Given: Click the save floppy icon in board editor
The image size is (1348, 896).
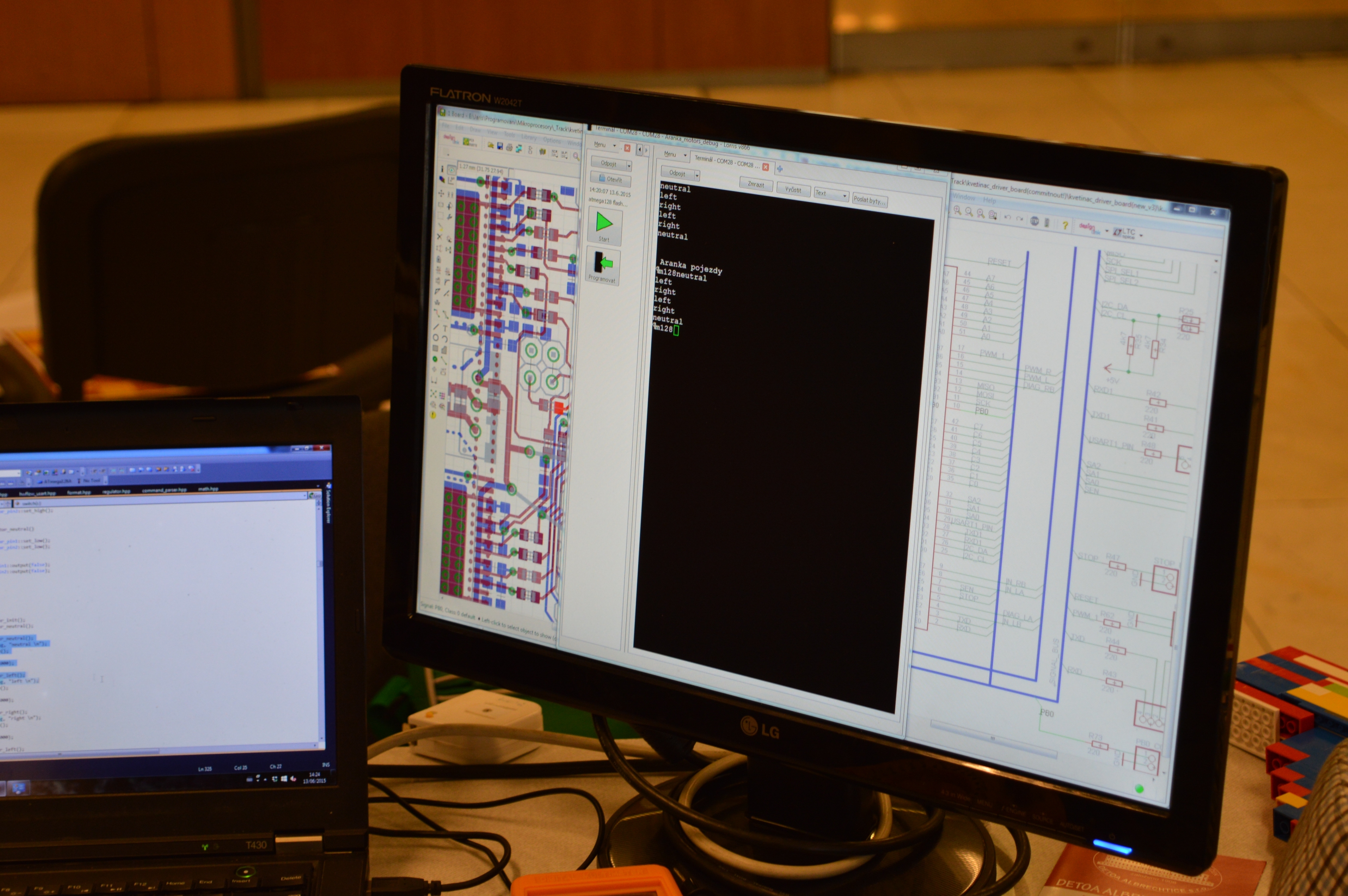Looking at the screenshot, I should [x=500, y=146].
